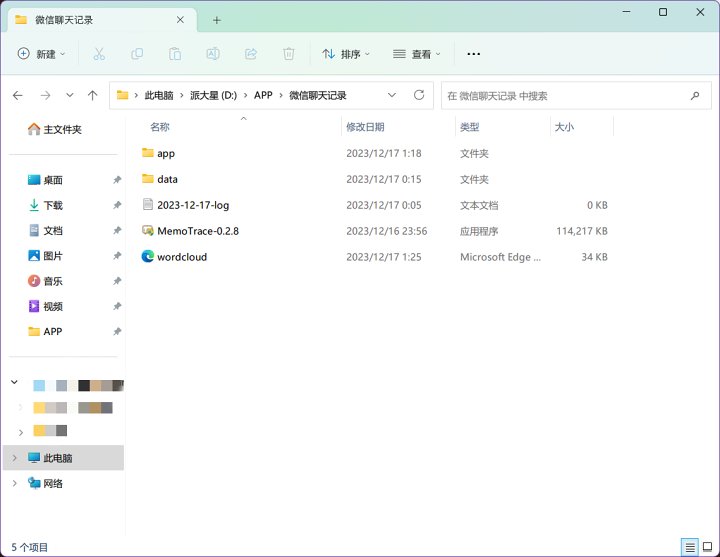Open a new tab with plus button

click(216, 20)
